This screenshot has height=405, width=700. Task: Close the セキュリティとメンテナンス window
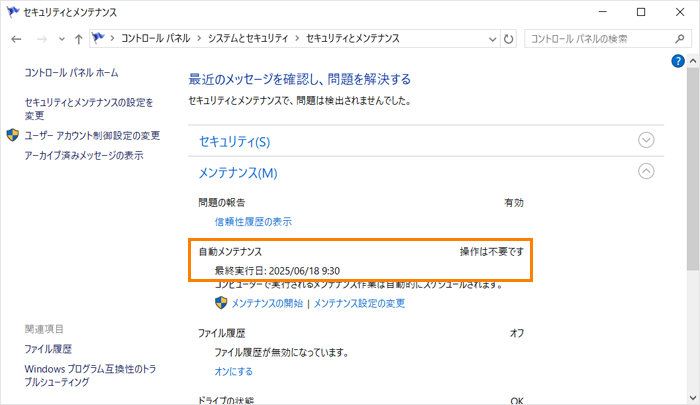680,12
